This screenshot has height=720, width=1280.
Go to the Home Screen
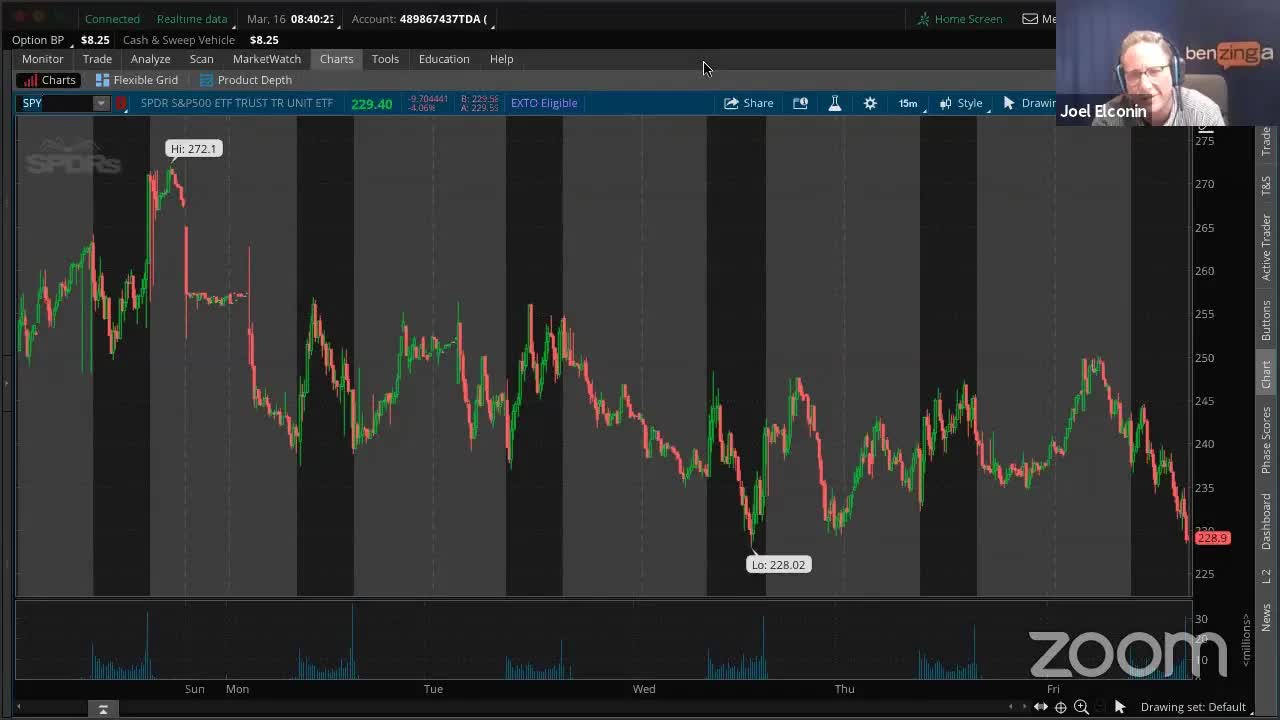959,19
